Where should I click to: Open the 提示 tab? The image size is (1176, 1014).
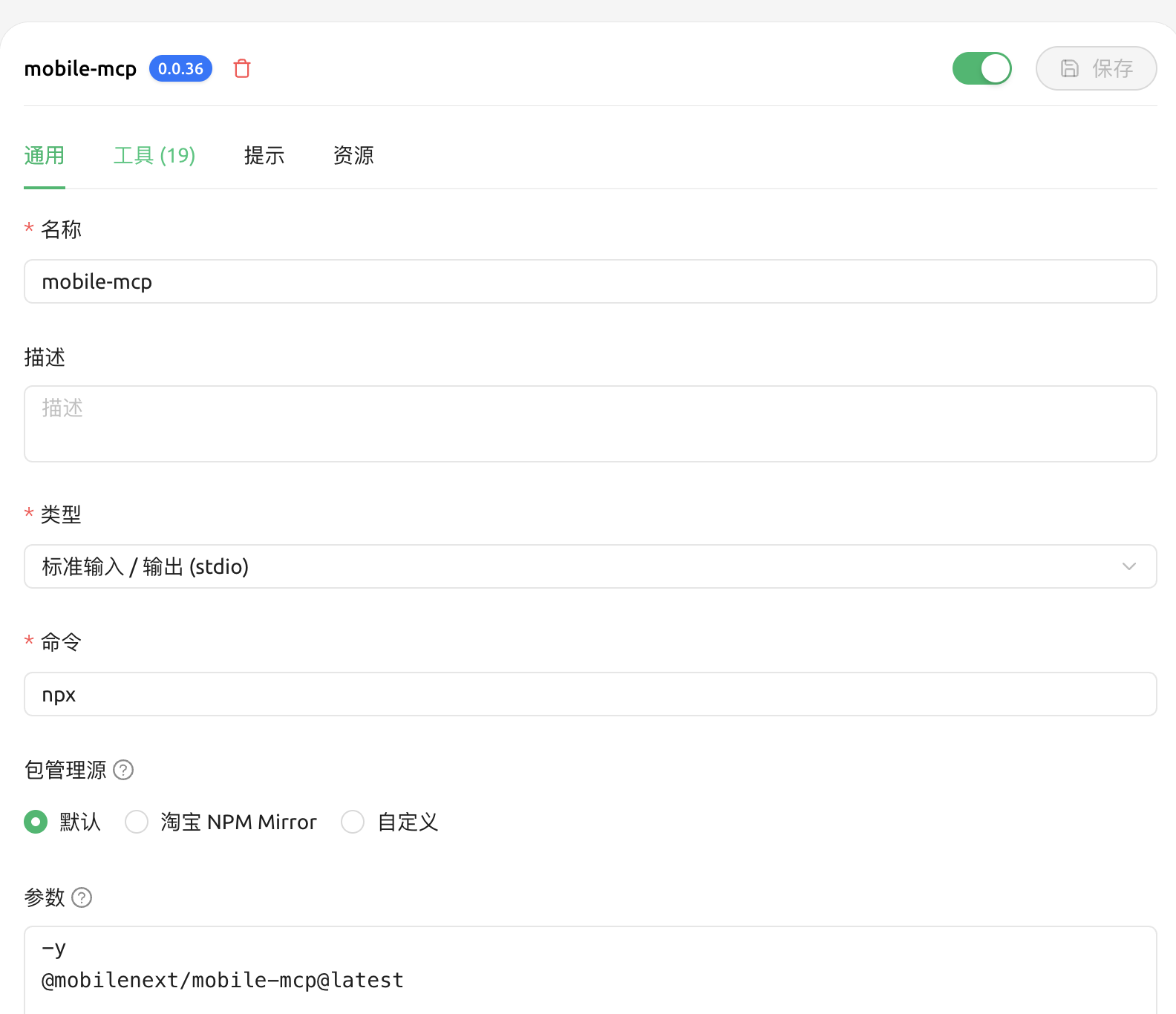point(264,155)
